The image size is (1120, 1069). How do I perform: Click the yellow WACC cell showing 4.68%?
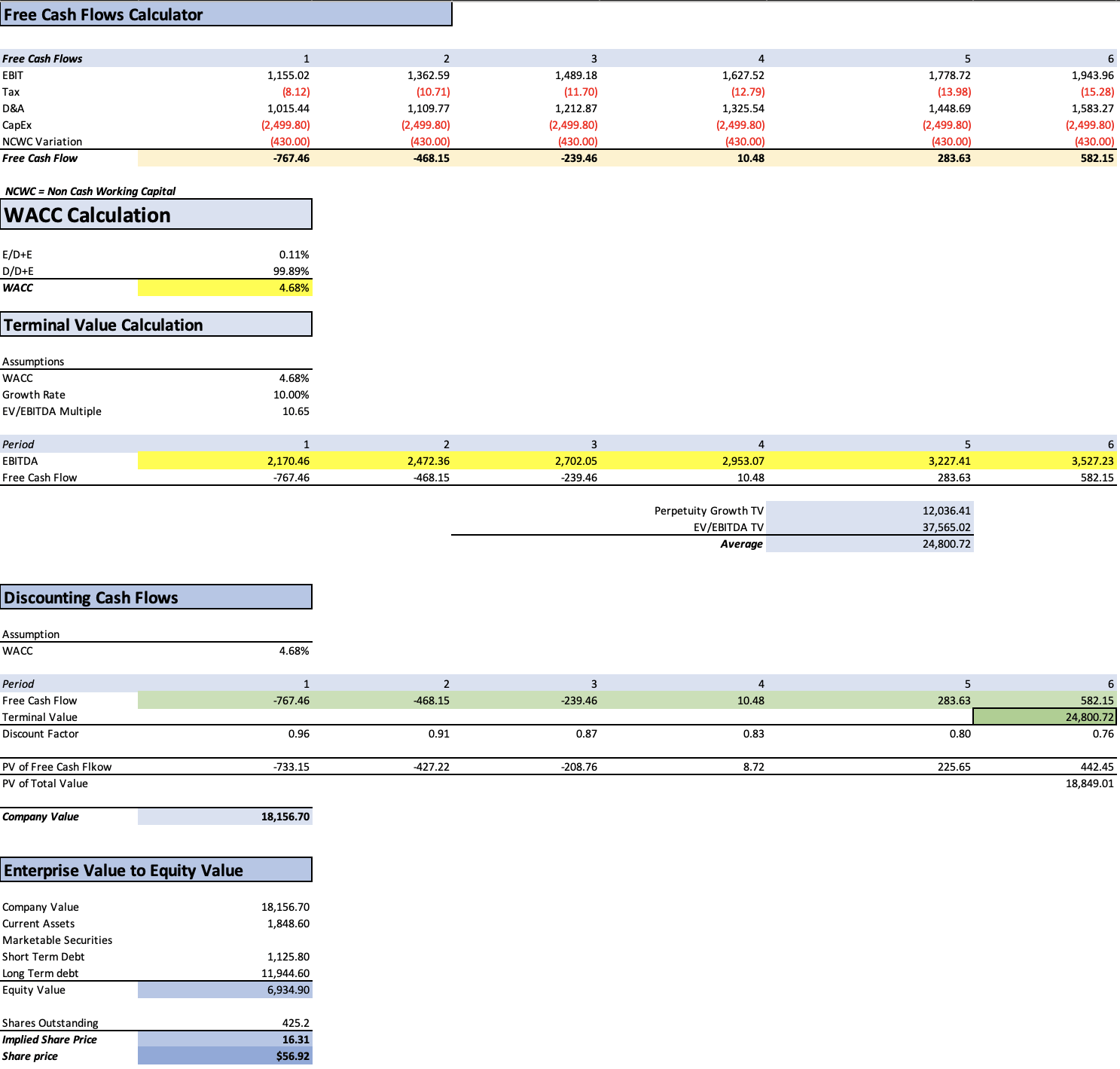[225, 288]
